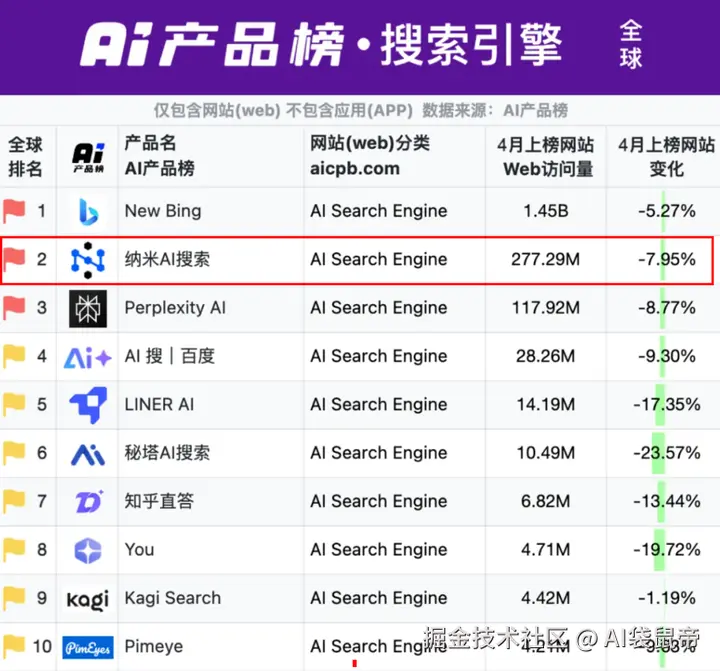Click the AI产品榜 logo in table header
Screen dimensions: 720x671
coord(88,158)
